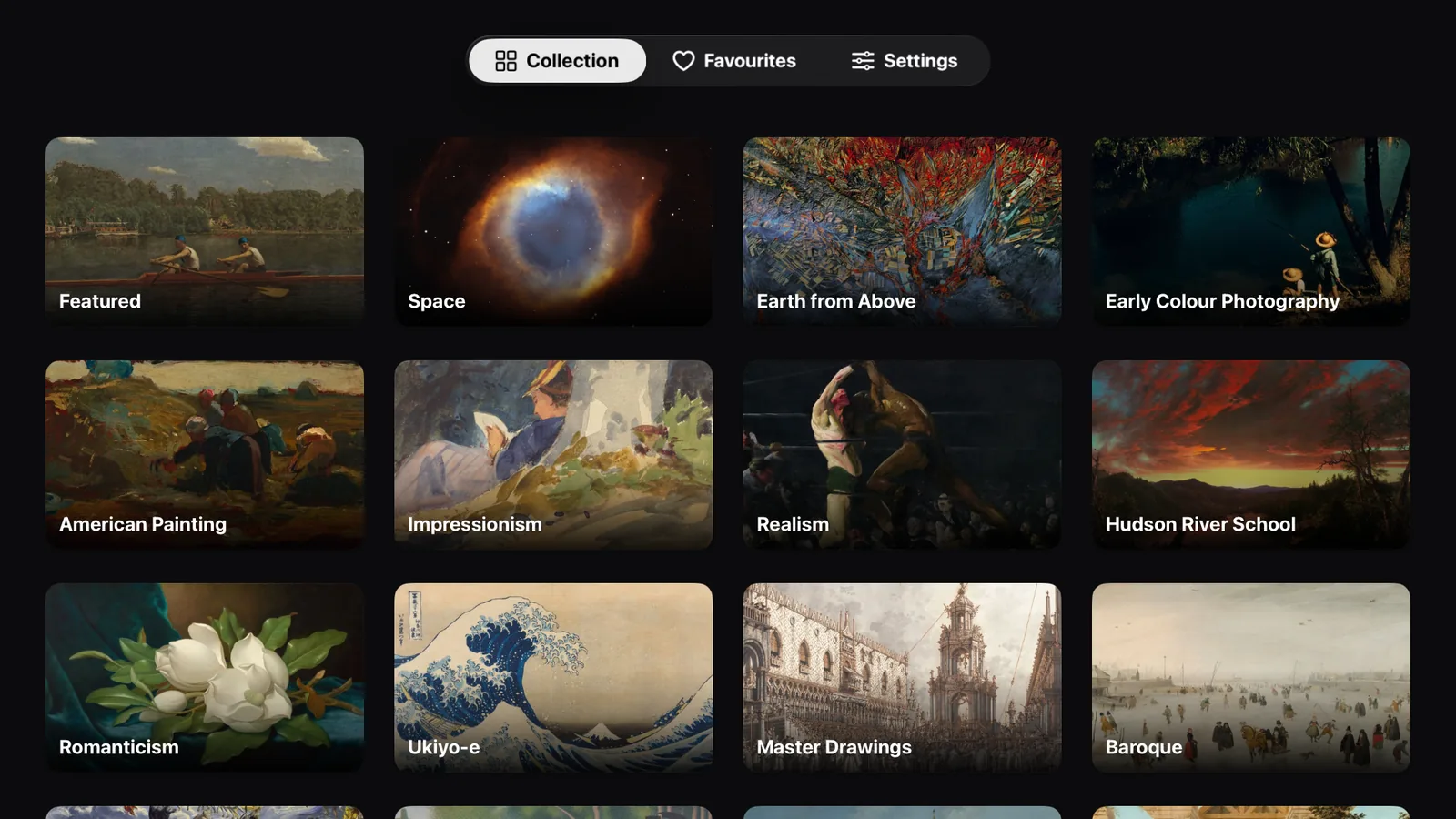Click the 'Master Drawings' label
Screen dimensions: 1456x819
pos(834,748)
